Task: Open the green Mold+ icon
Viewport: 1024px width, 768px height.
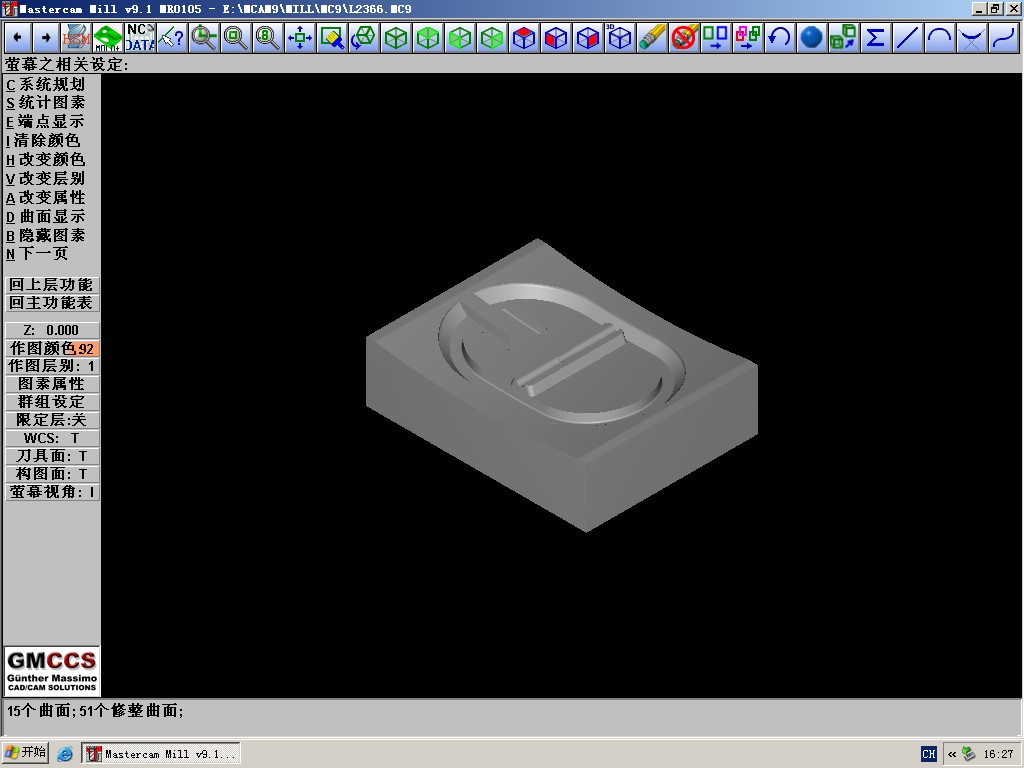Action: point(108,38)
